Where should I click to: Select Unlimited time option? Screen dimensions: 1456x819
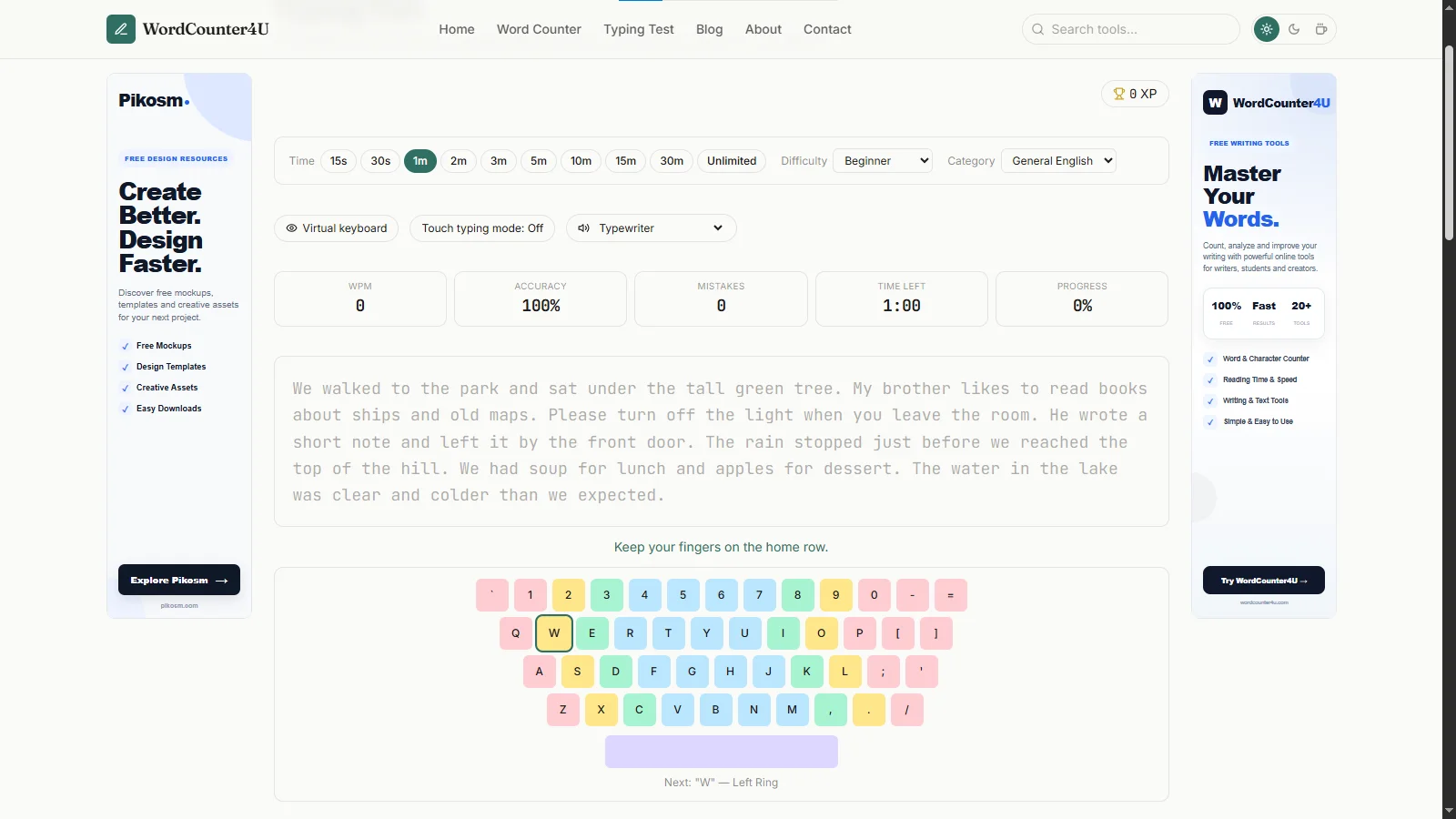pyautogui.click(x=732, y=161)
